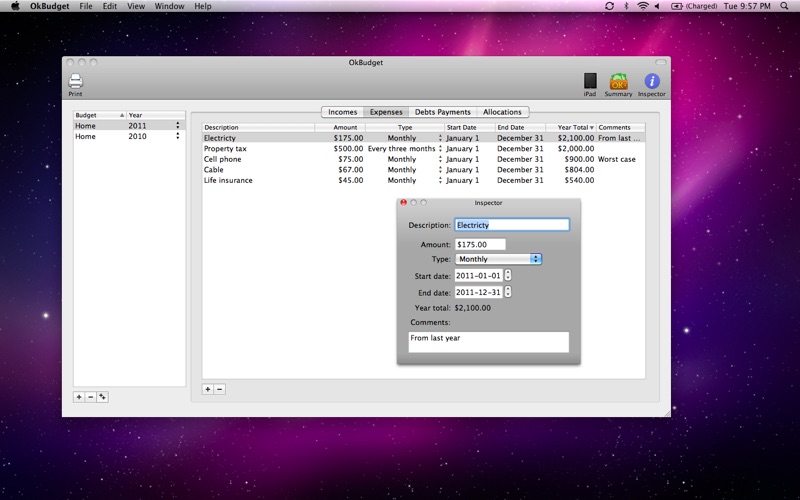
Task: Click the sync status menu bar icon
Action: [609, 6]
